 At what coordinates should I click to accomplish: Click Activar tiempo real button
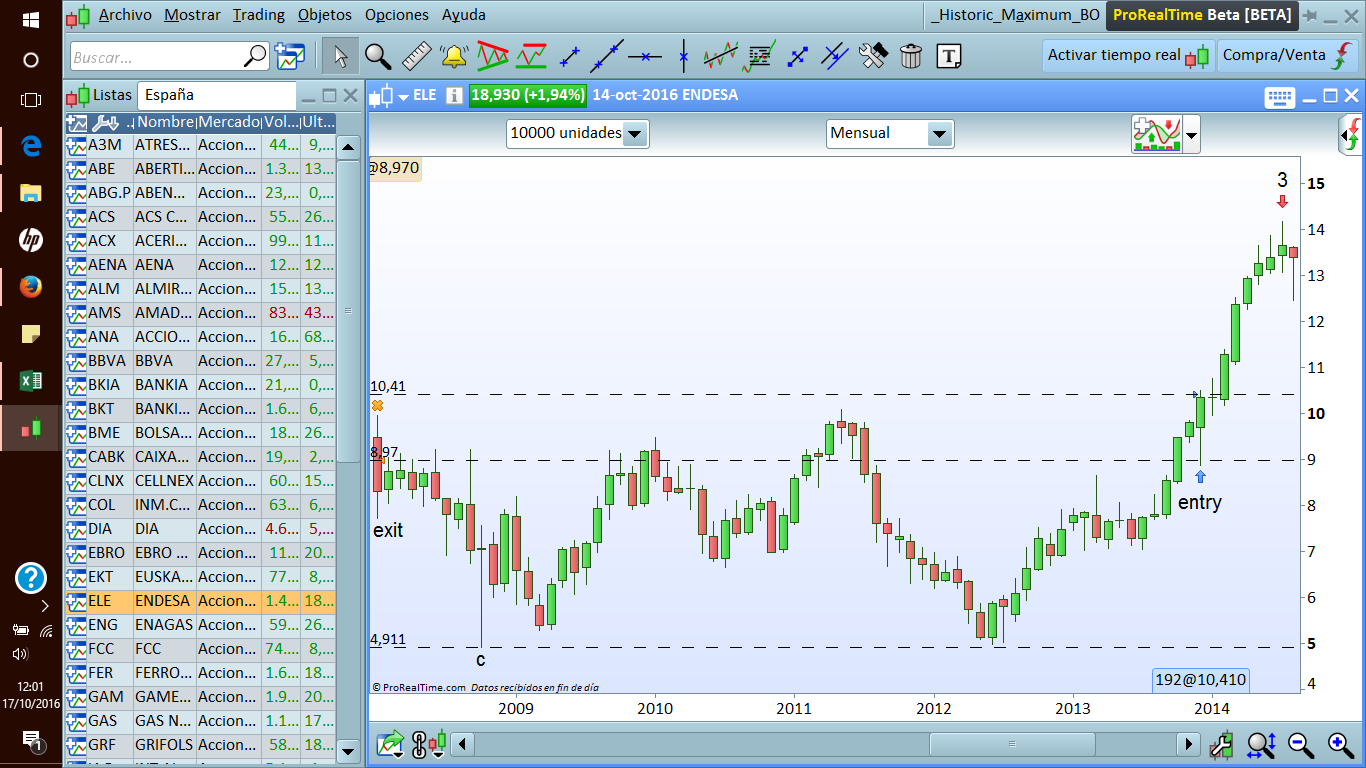point(1129,56)
